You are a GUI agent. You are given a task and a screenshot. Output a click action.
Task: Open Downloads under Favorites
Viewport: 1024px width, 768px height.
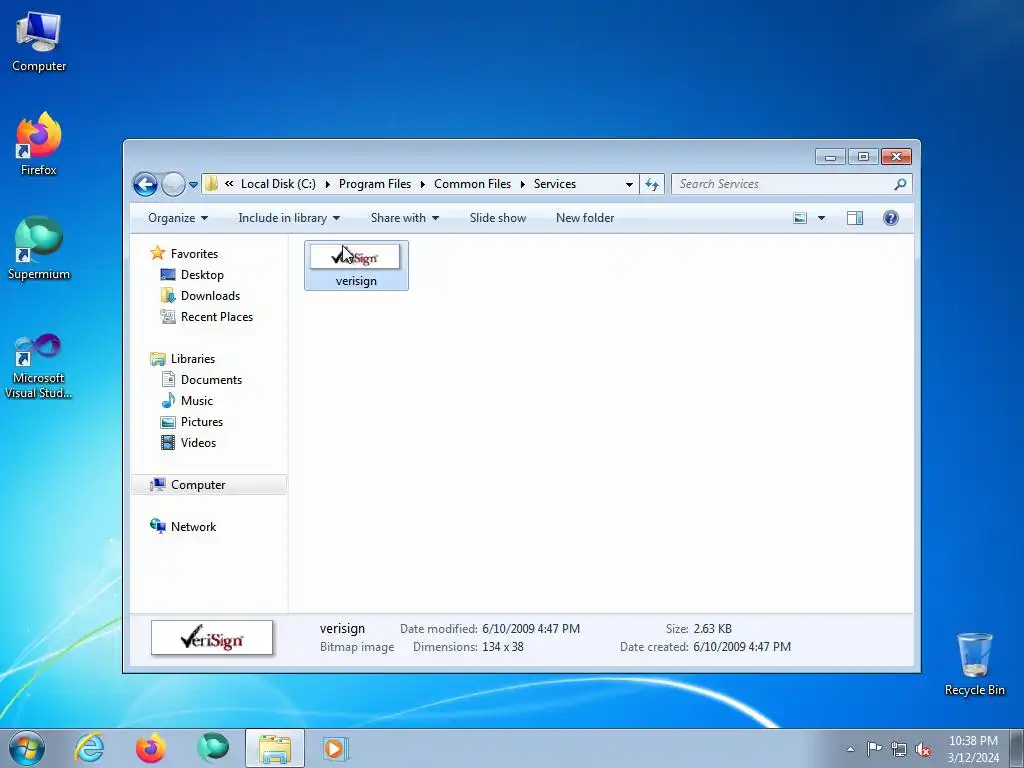tap(210, 296)
